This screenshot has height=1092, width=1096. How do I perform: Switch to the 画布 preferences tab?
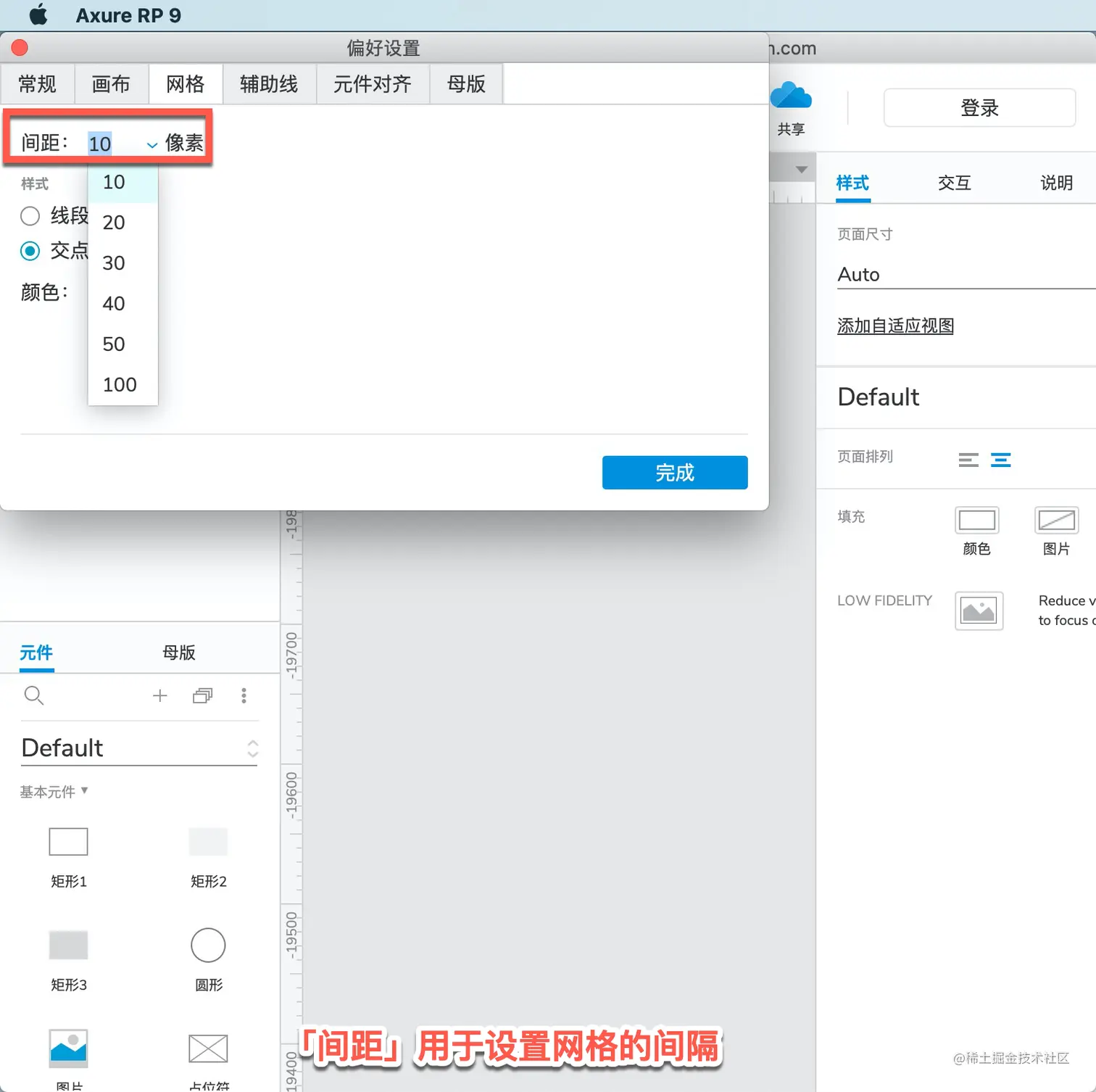pyautogui.click(x=111, y=84)
